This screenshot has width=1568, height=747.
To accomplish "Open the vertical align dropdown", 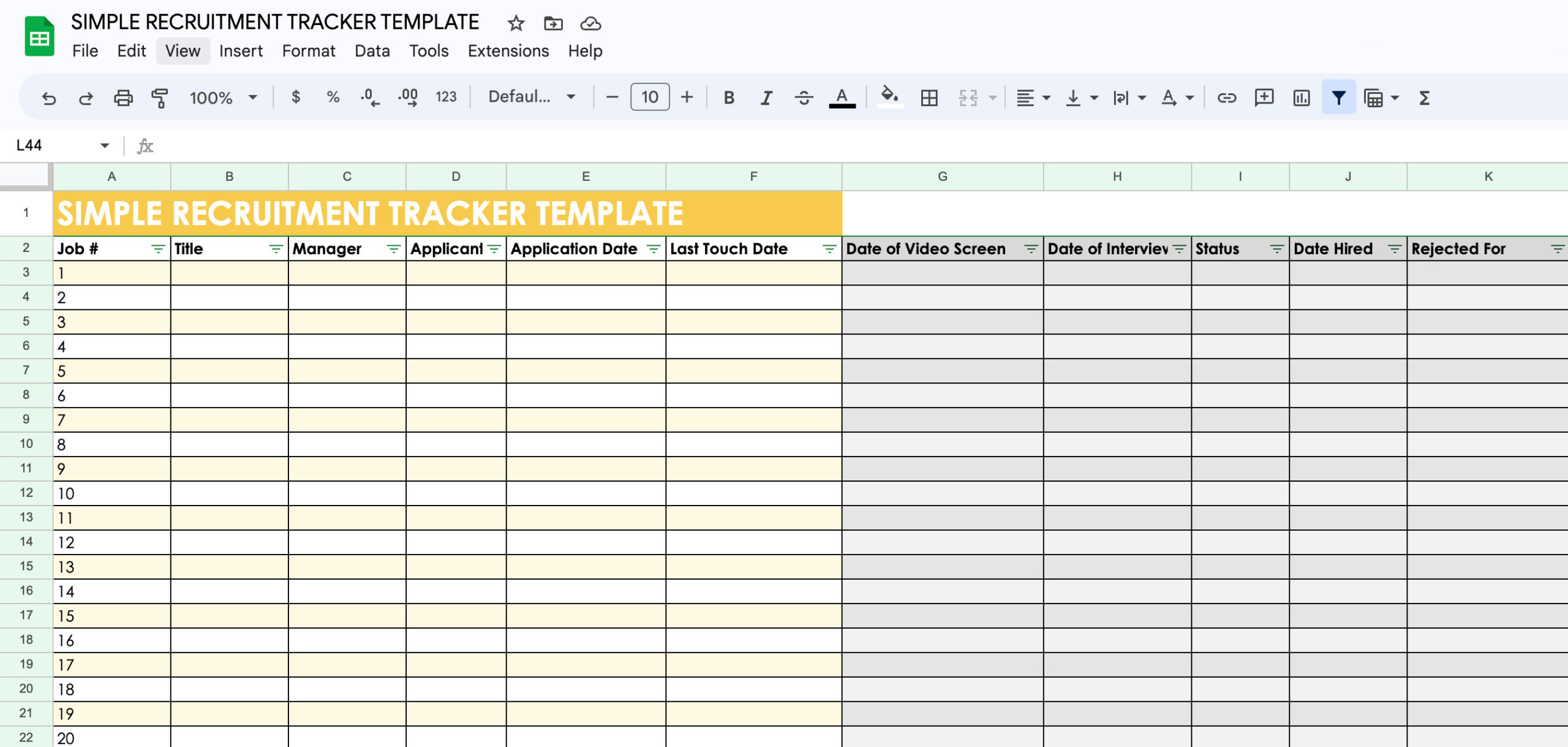I will (1082, 98).
